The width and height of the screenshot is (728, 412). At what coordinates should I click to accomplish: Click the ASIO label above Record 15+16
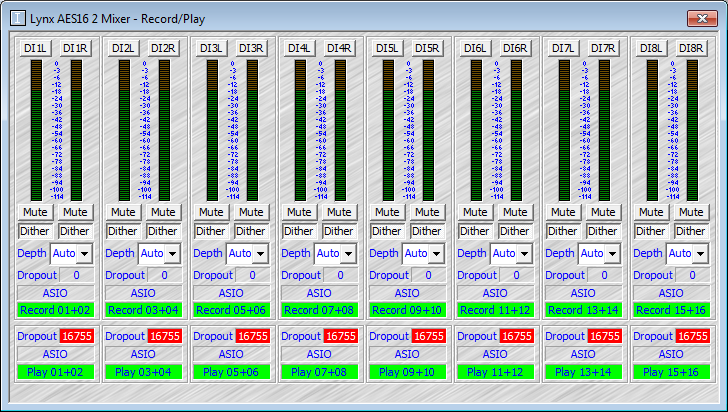coord(671,293)
